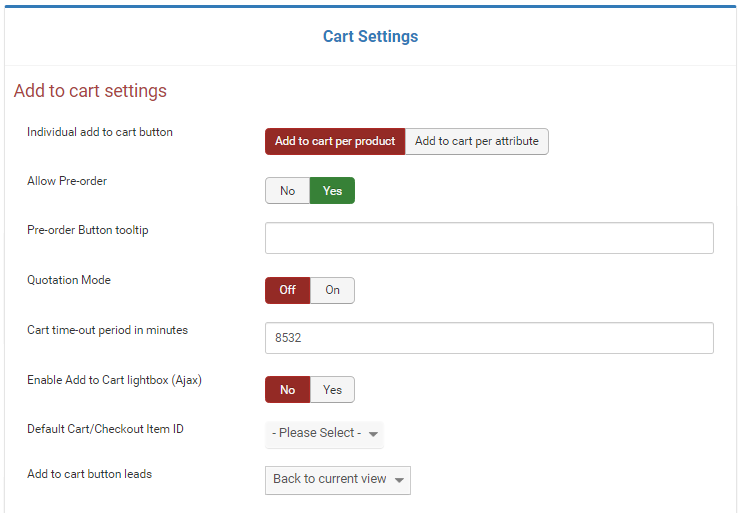The image size is (741, 513).
Task: Click the Cart Settings heading
Action: (370, 36)
